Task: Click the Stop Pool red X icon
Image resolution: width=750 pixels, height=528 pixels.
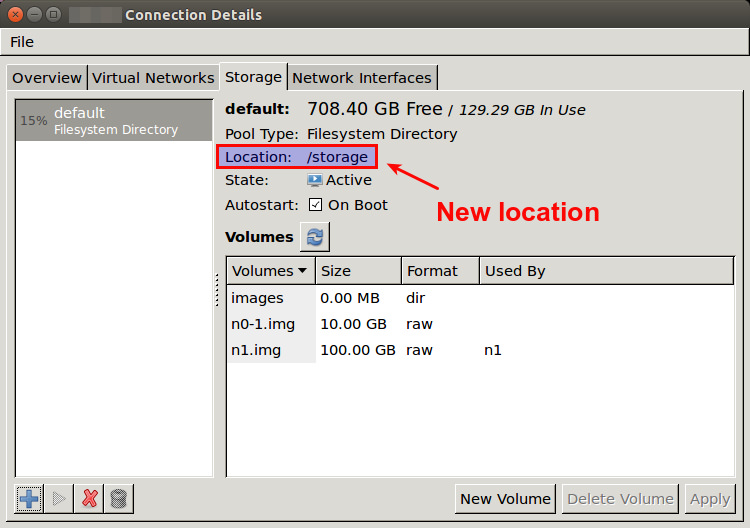Action: tap(90, 498)
